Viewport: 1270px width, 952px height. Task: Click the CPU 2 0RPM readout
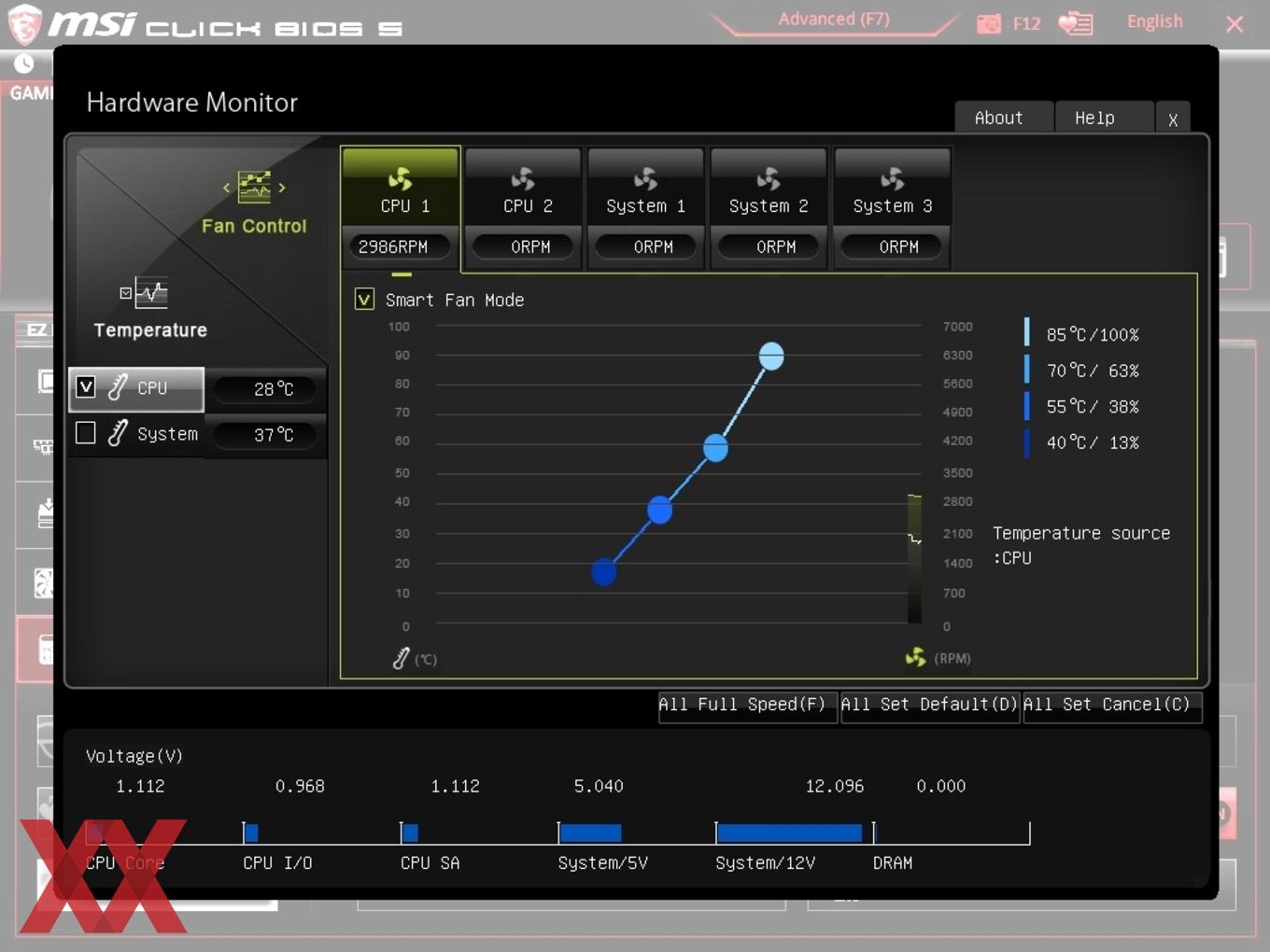tap(523, 246)
